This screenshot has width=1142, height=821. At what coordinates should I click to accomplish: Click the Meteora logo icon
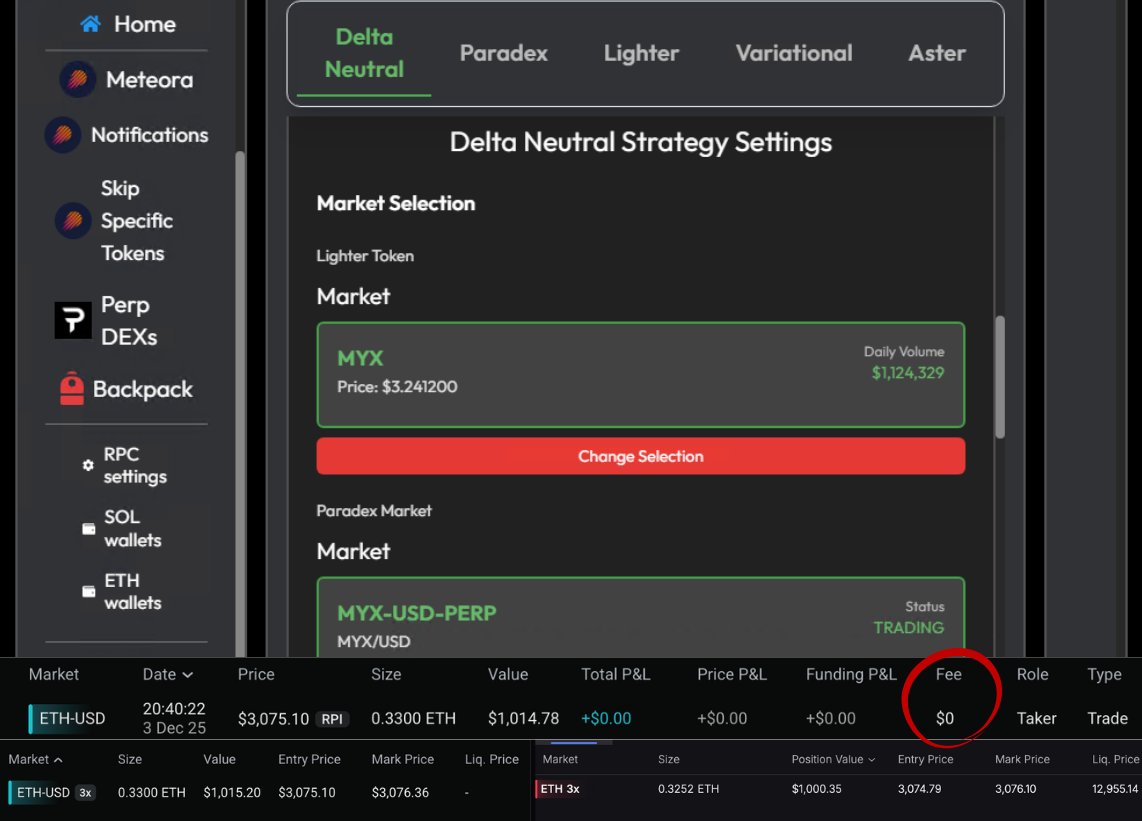click(x=77, y=79)
